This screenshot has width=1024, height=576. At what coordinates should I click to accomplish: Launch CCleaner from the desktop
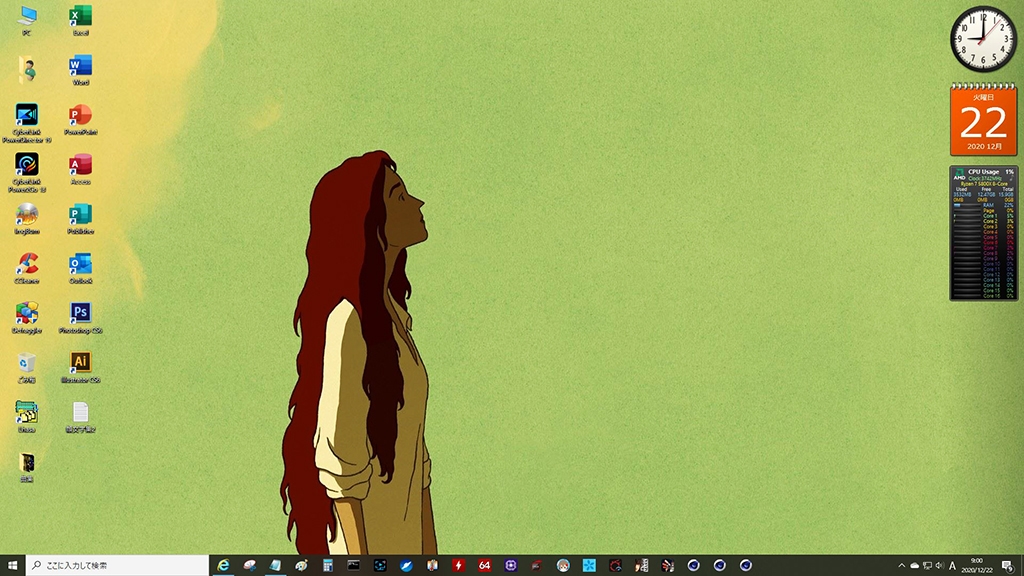[x=27, y=264]
